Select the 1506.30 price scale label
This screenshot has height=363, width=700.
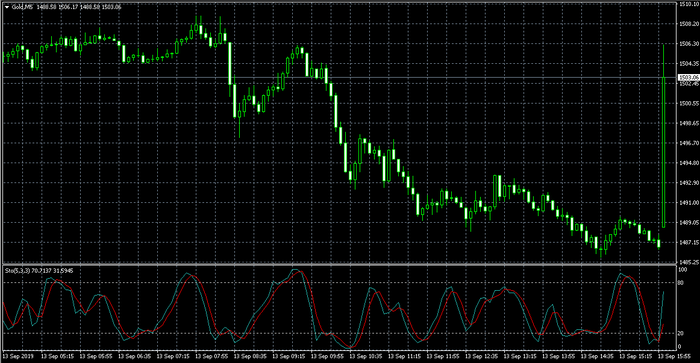(689, 44)
